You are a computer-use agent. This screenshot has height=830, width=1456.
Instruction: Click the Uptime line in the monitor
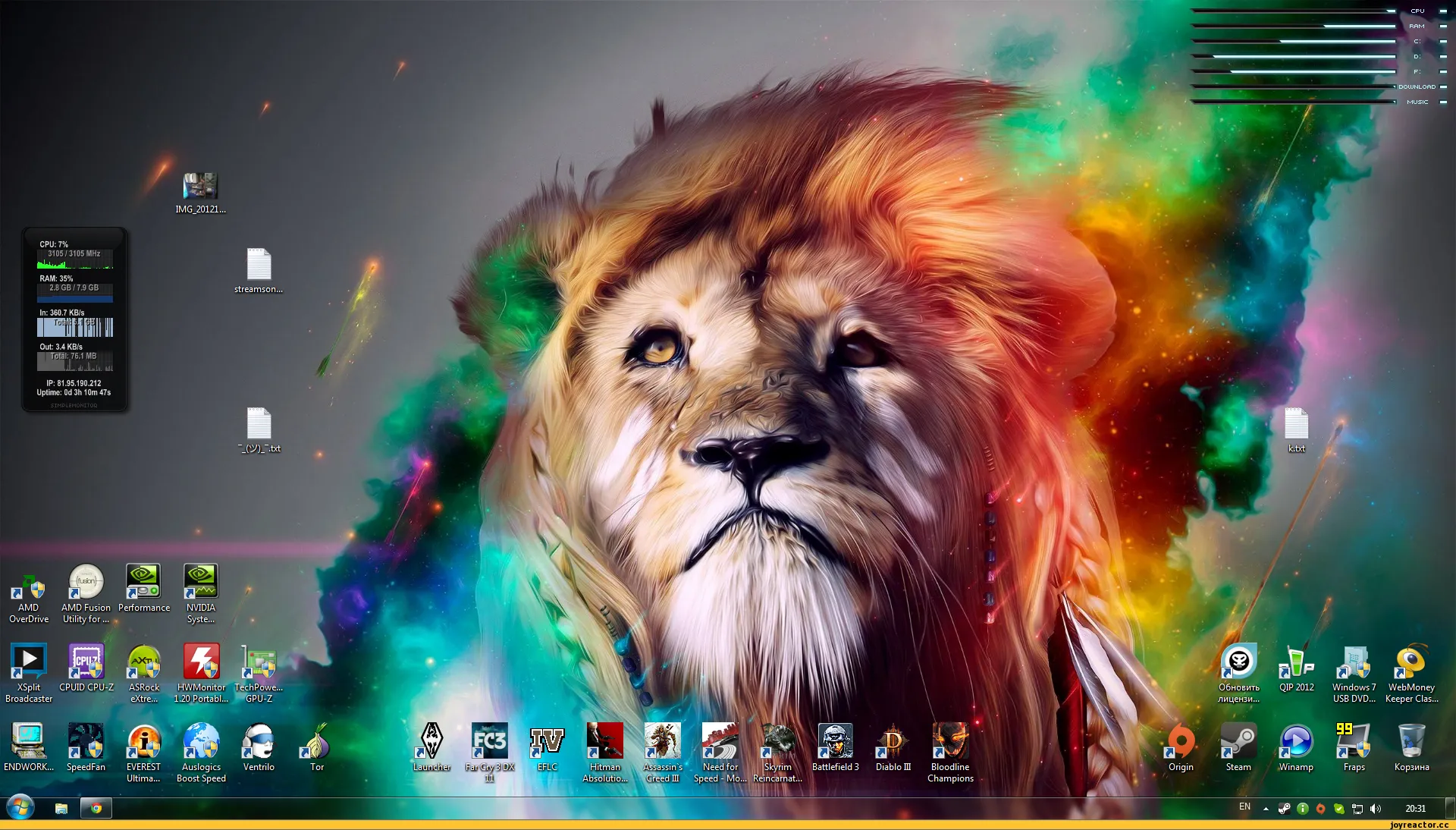pos(74,392)
